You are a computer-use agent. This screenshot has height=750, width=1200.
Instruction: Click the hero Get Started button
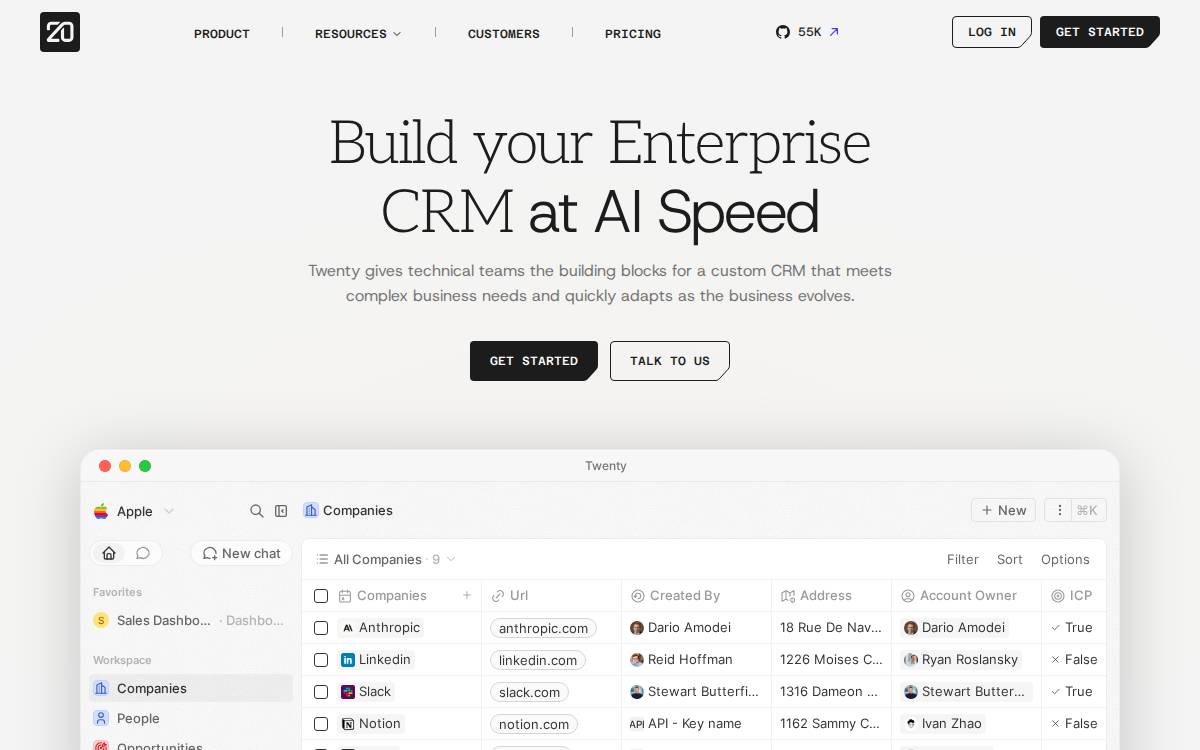tap(534, 361)
